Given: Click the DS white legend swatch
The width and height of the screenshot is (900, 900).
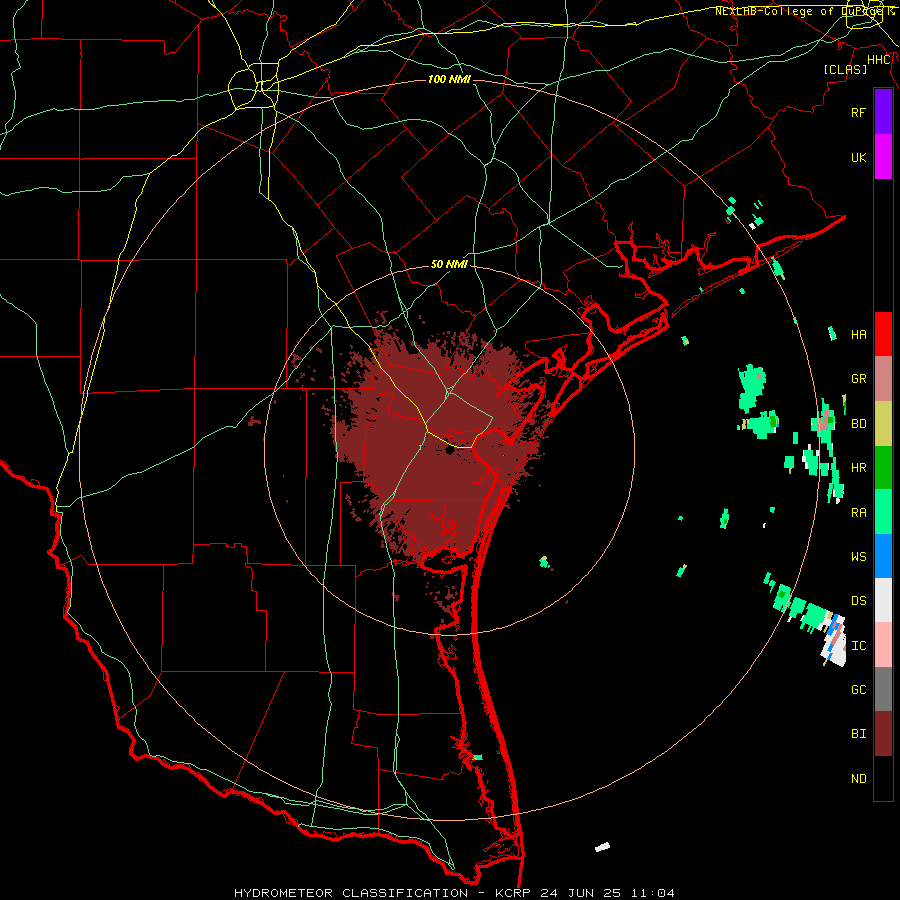Looking at the screenshot, I should coord(883,600).
